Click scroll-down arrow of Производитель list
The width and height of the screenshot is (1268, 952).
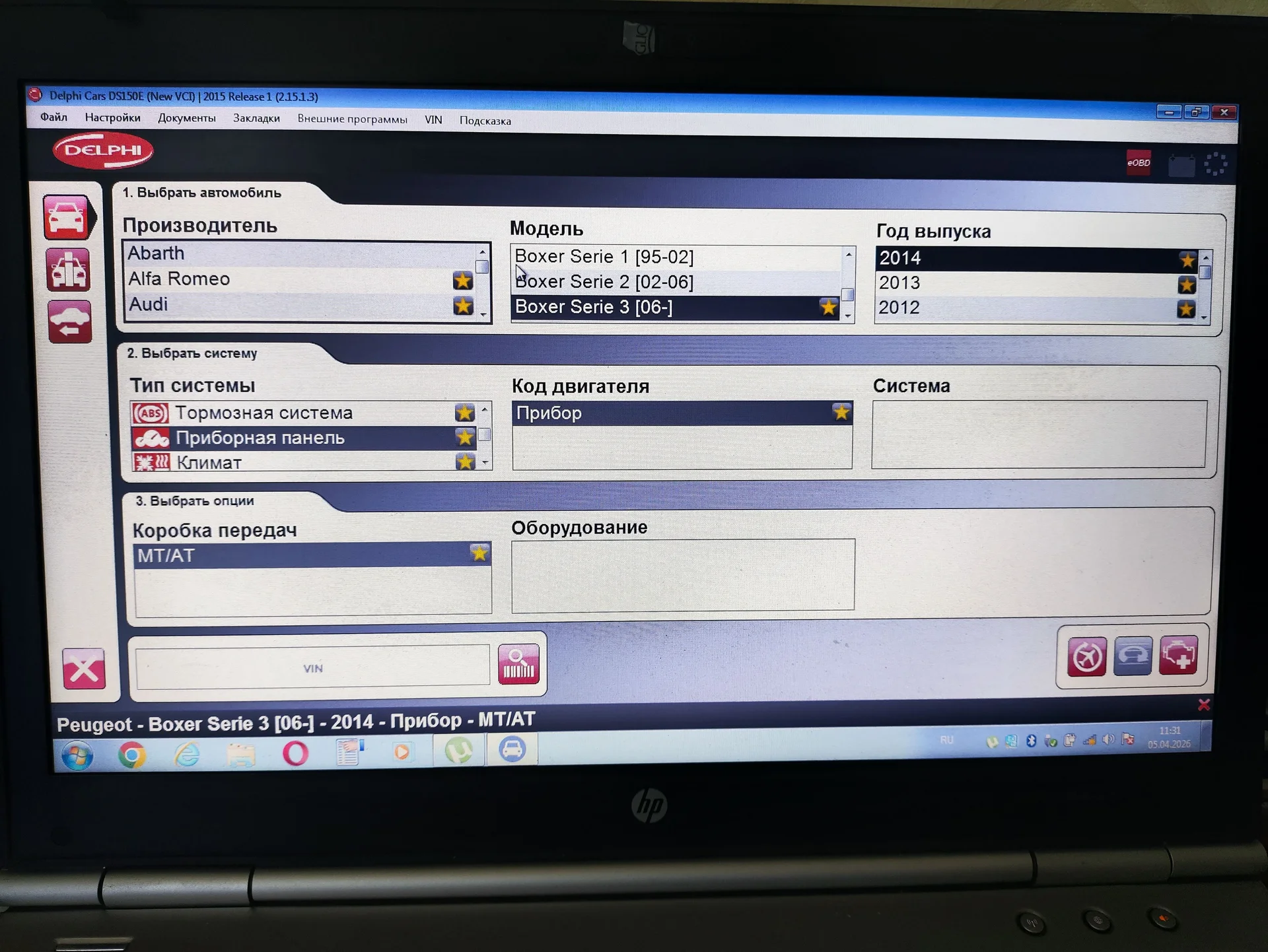click(x=484, y=315)
